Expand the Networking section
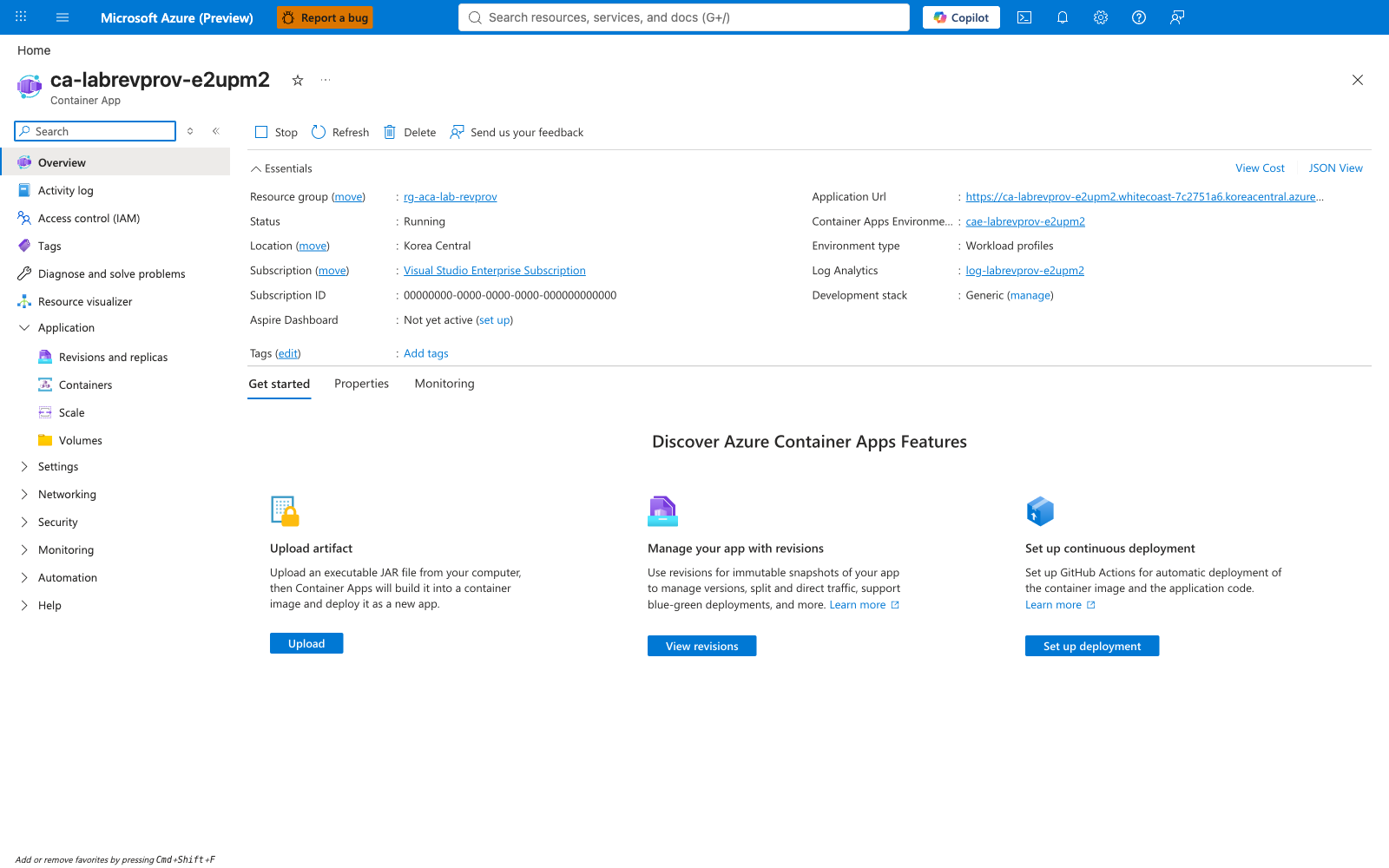 click(x=24, y=494)
